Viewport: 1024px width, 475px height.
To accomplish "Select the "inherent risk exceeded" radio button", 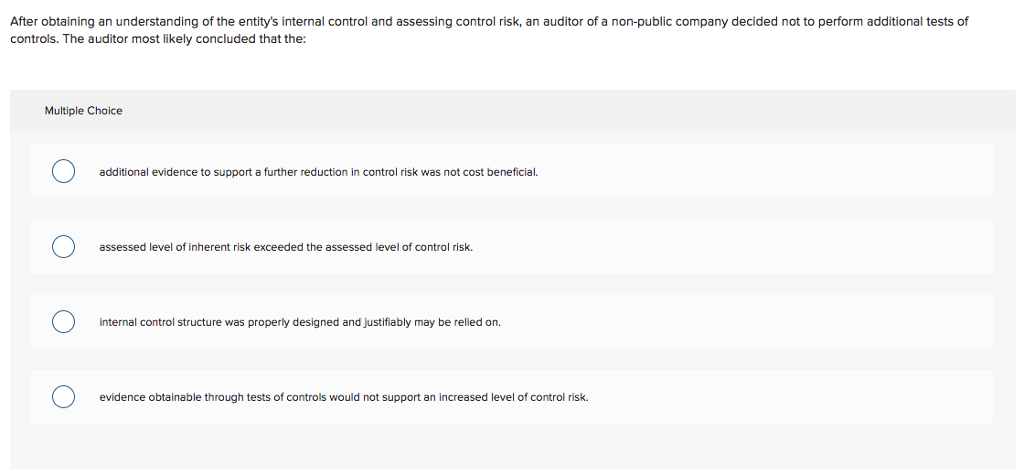I will pos(63,247).
